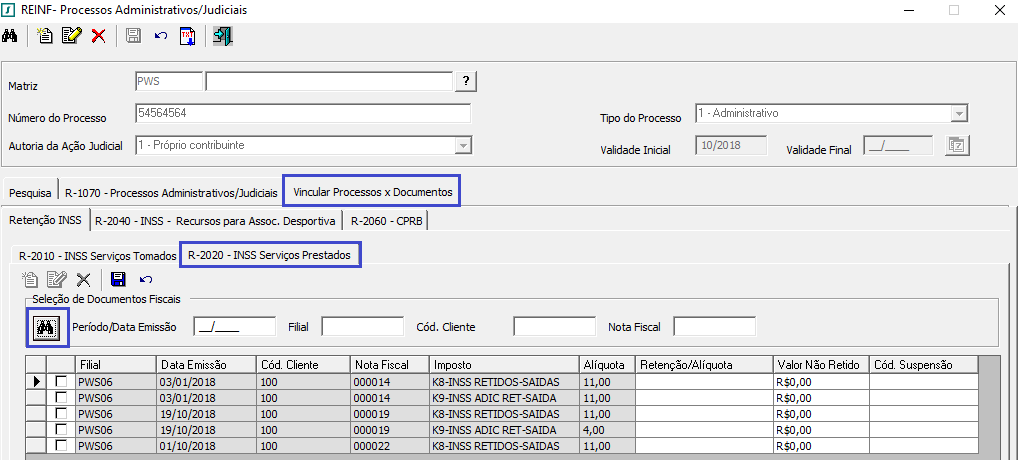
Task: Click the exit door icon in toolbar
Action: pyautogui.click(x=222, y=37)
